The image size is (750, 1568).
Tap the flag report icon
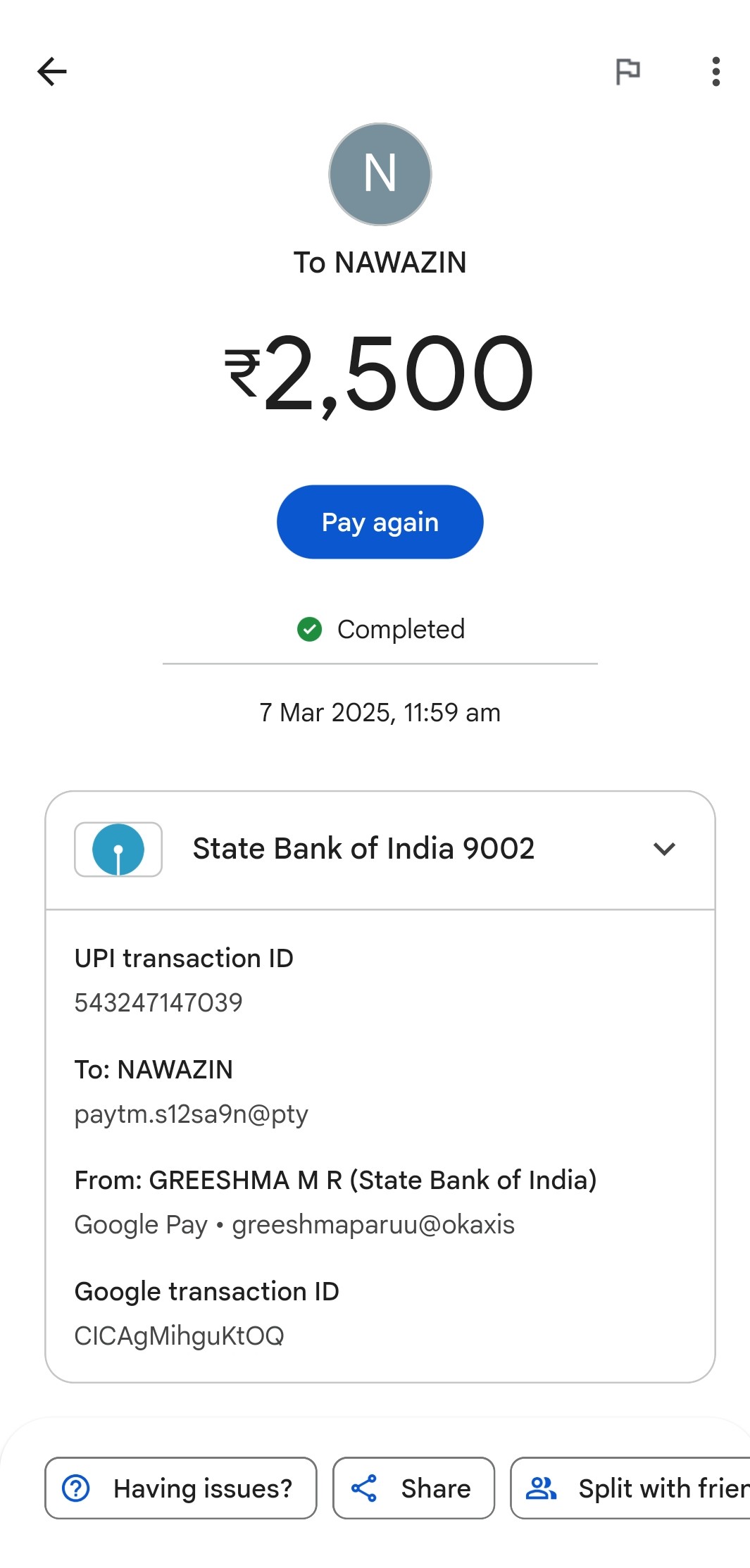pos(627,71)
